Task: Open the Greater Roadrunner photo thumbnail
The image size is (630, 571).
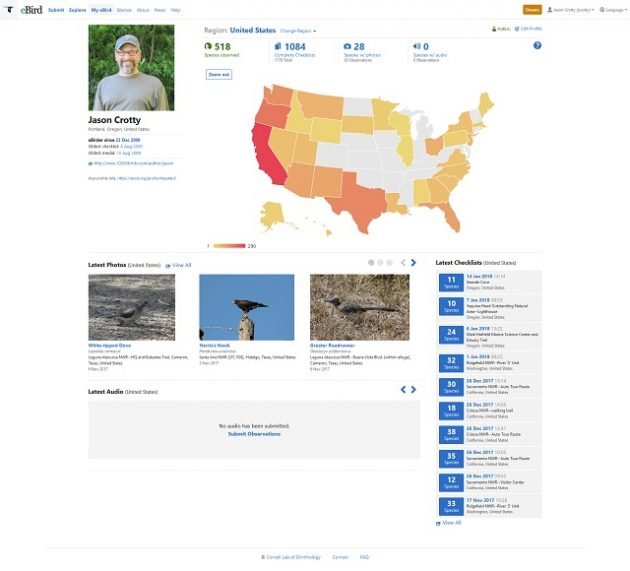Action: (360, 307)
